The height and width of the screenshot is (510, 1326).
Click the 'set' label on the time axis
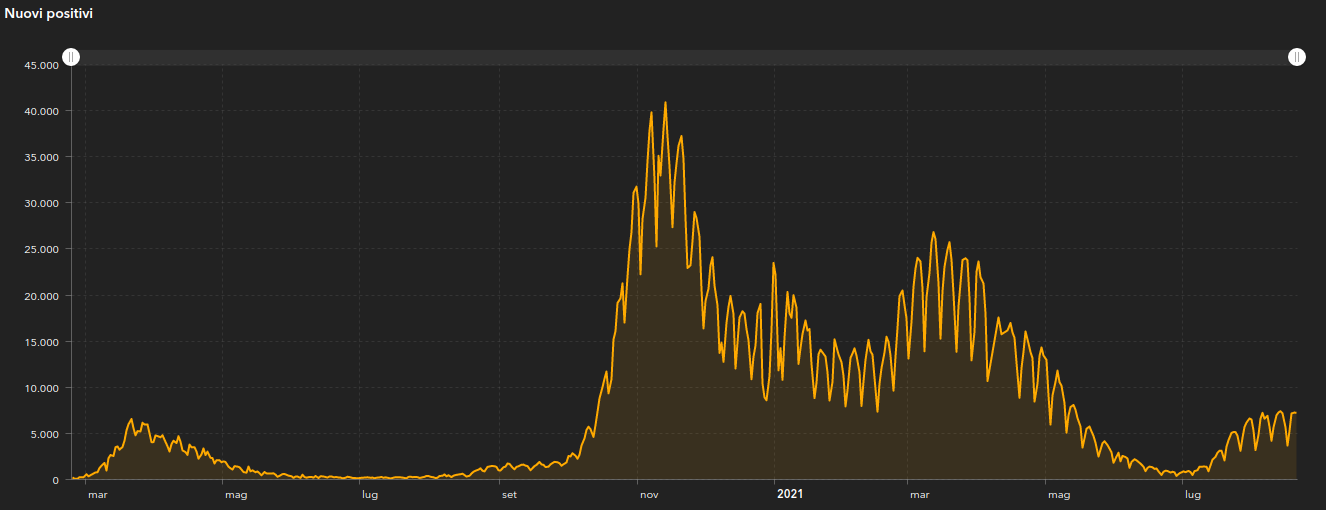[509, 494]
